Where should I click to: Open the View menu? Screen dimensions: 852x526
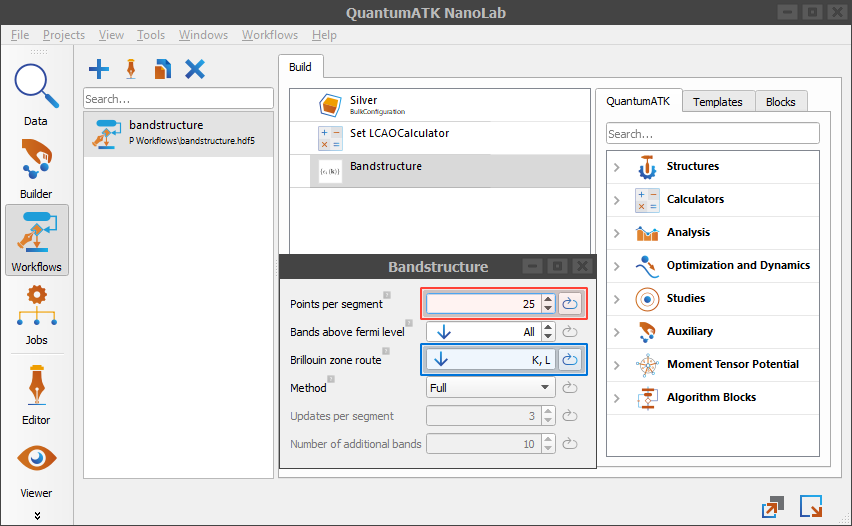[x=111, y=35]
